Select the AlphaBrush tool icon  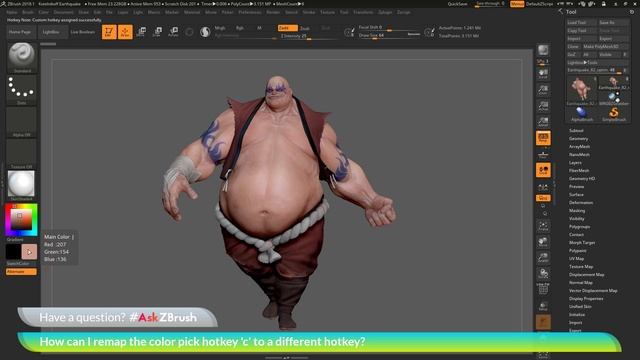click(581, 114)
